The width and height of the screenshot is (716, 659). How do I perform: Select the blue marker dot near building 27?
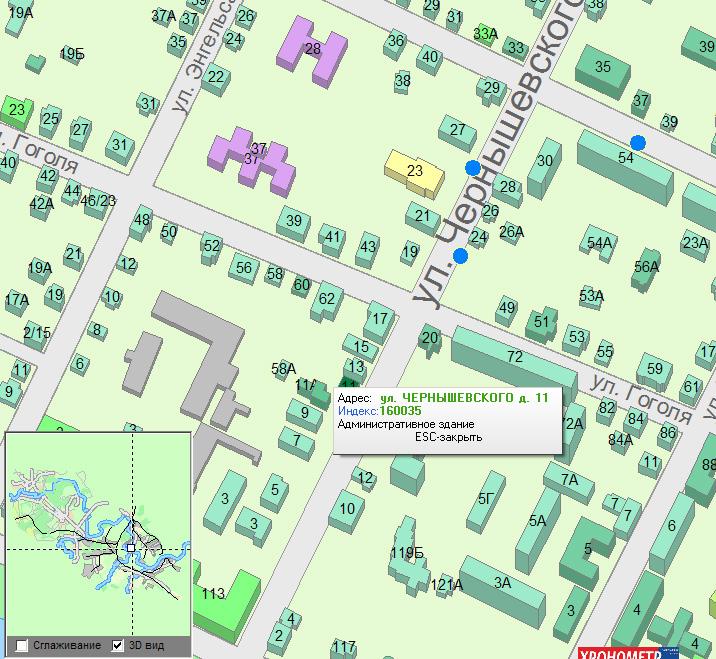[473, 168]
